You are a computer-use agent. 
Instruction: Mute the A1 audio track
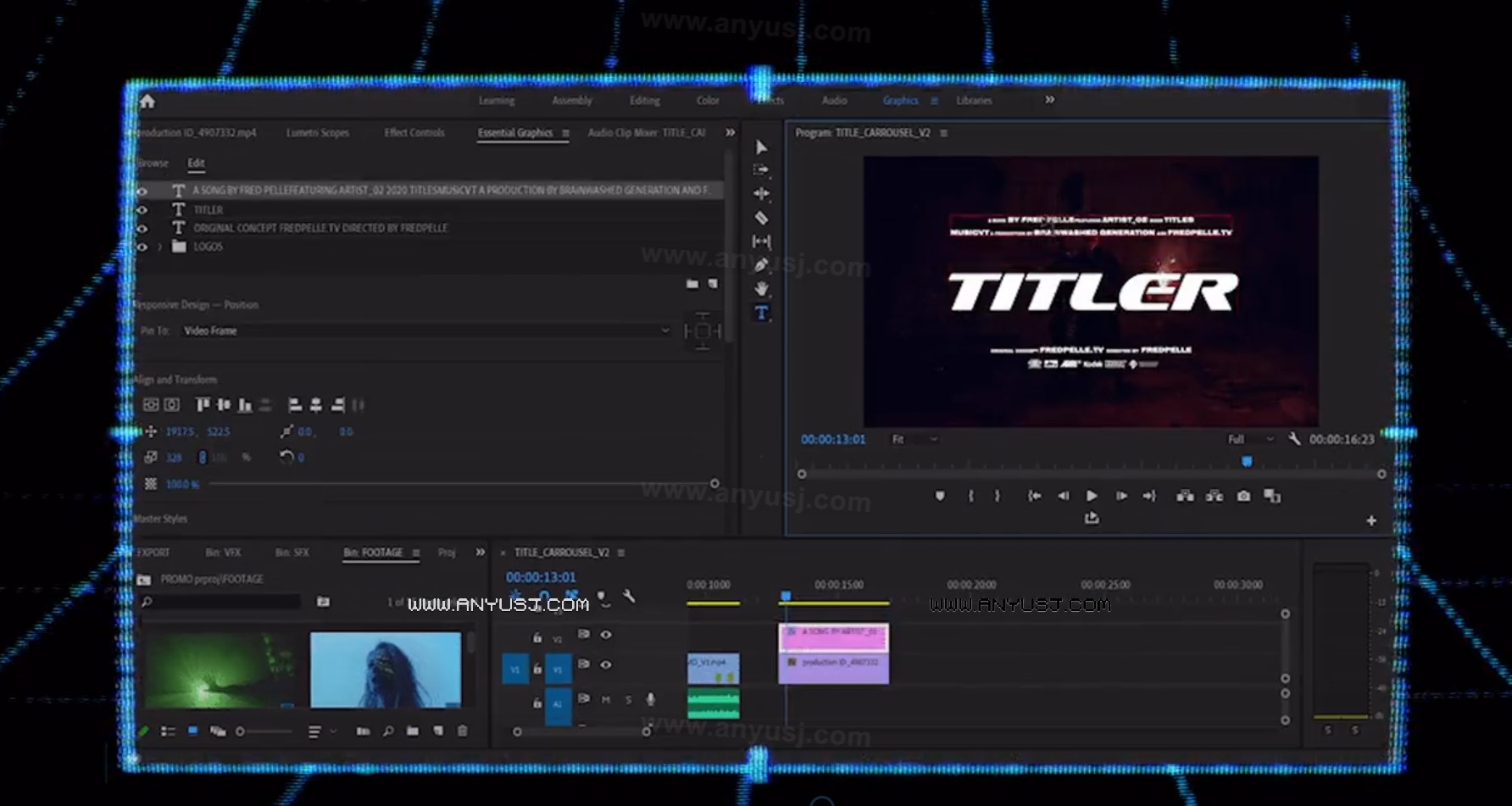(606, 699)
